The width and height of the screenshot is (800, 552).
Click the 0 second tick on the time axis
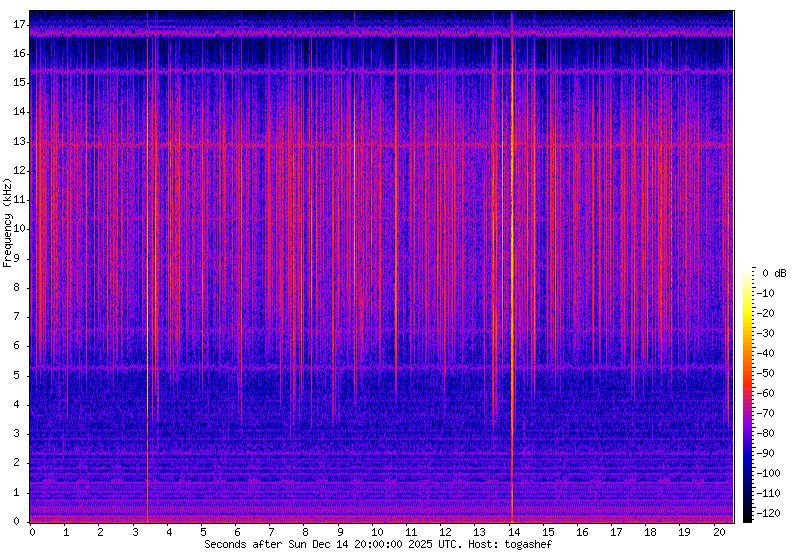click(32, 532)
